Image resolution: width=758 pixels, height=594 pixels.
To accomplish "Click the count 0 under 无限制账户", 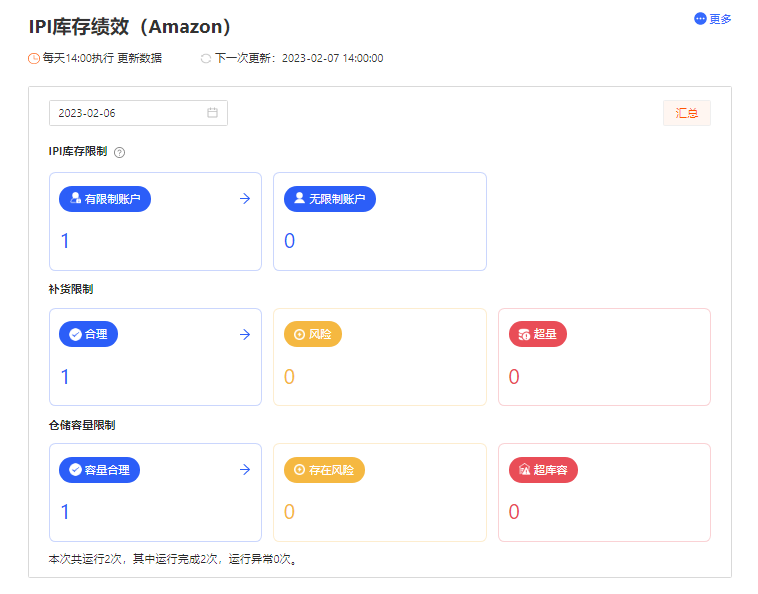I will click(290, 241).
